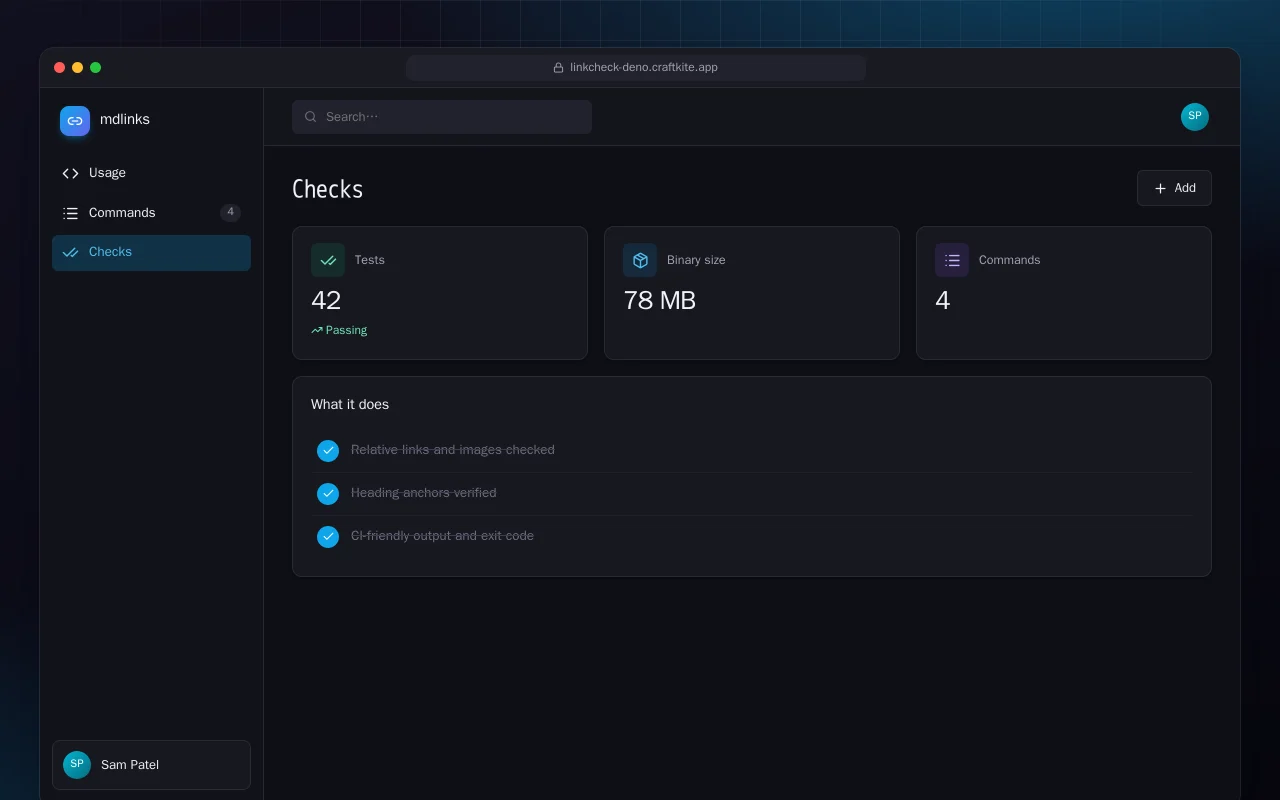This screenshot has height=800, width=1280.
Task: Open the Sam Patel profile card
Action: [151, 765]
